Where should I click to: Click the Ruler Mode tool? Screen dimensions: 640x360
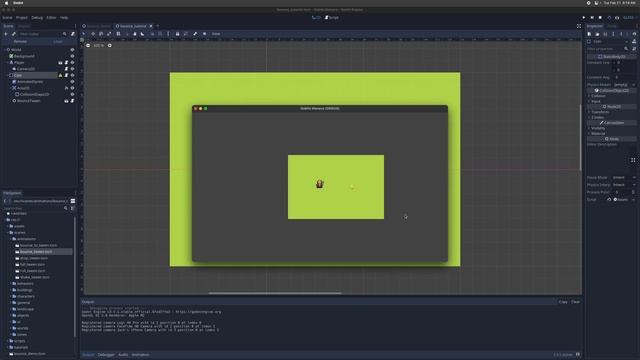pos(142,34)
